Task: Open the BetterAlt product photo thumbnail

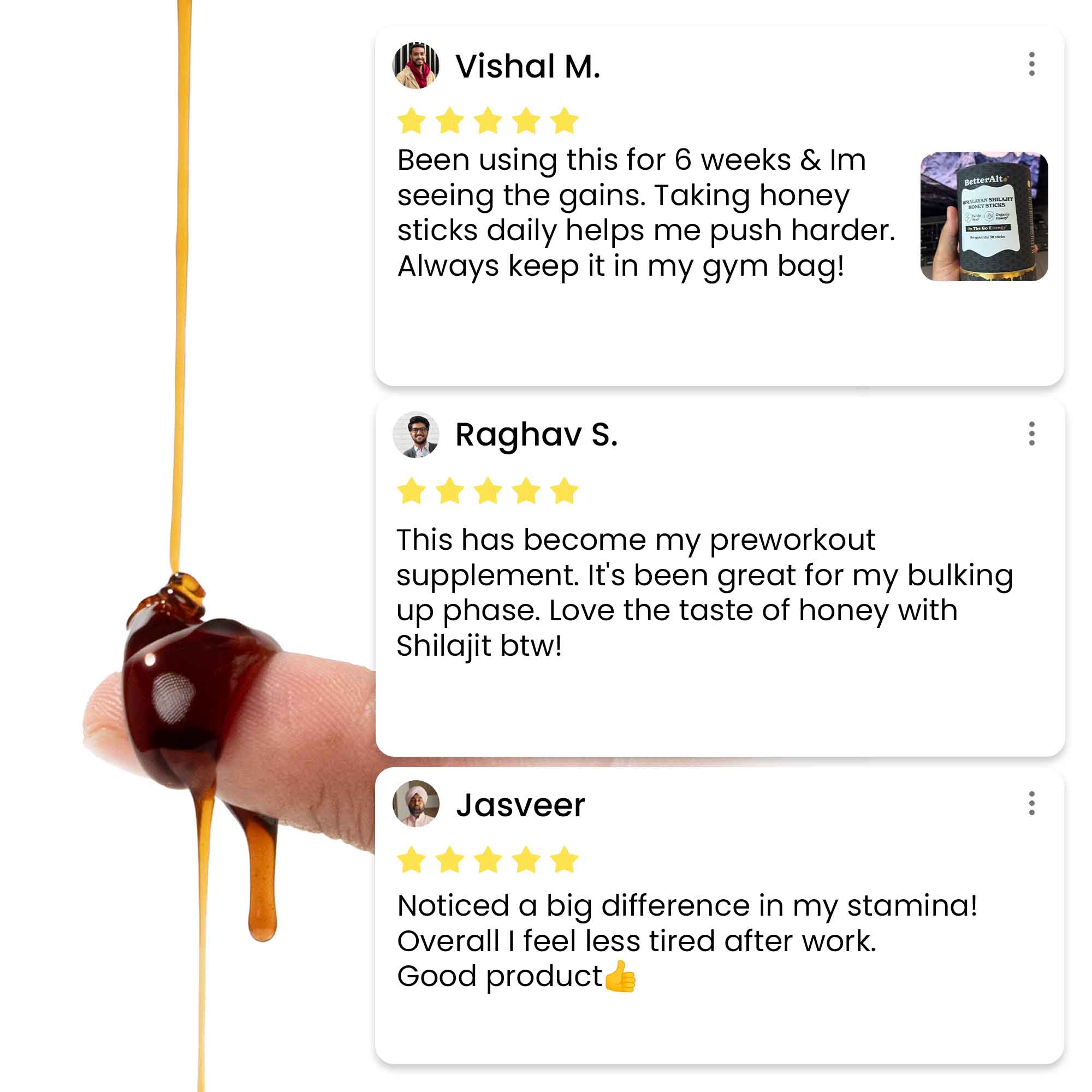Action: [984, 216]
